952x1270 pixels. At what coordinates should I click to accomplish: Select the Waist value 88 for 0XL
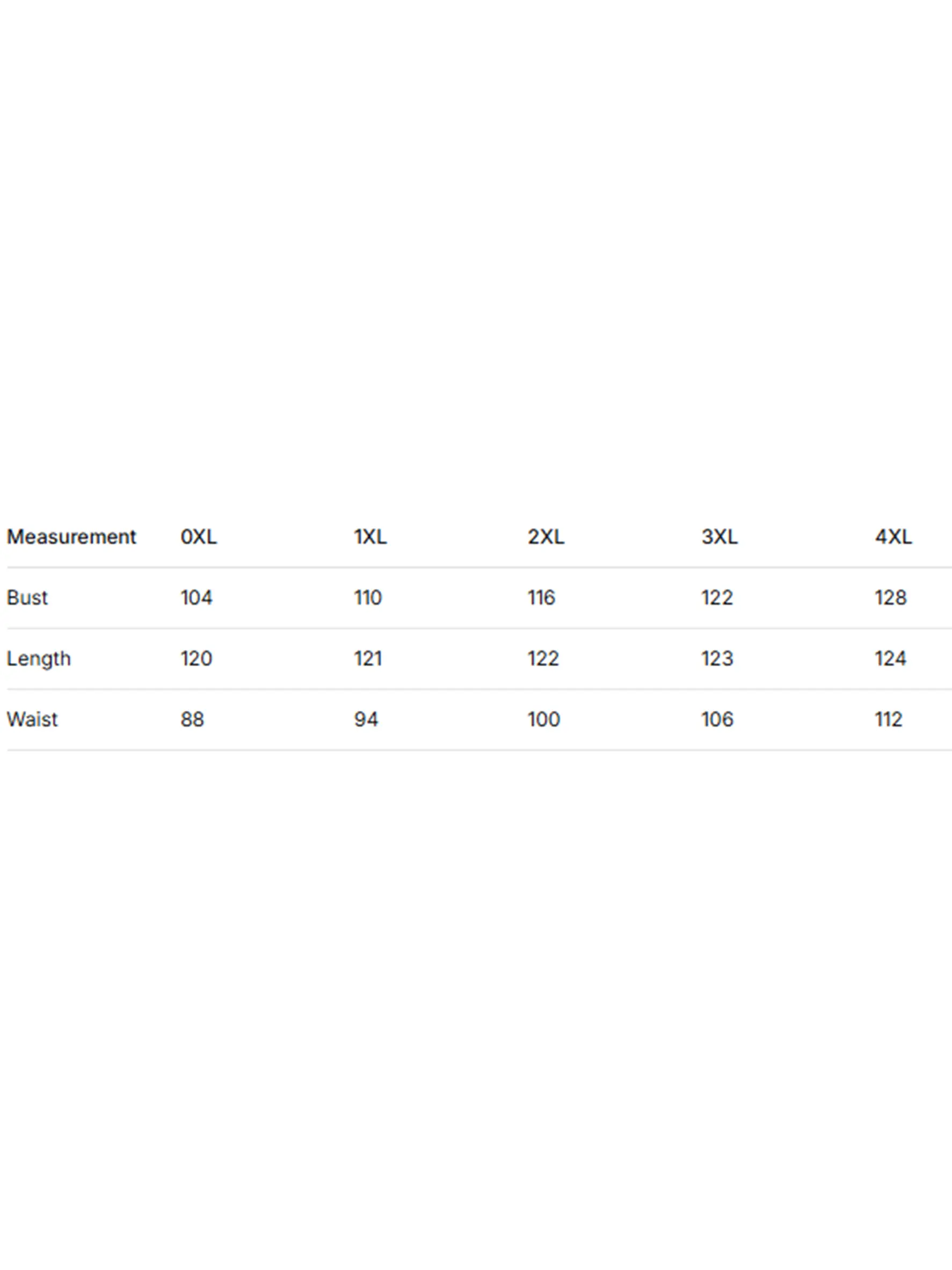coord(192,719)
